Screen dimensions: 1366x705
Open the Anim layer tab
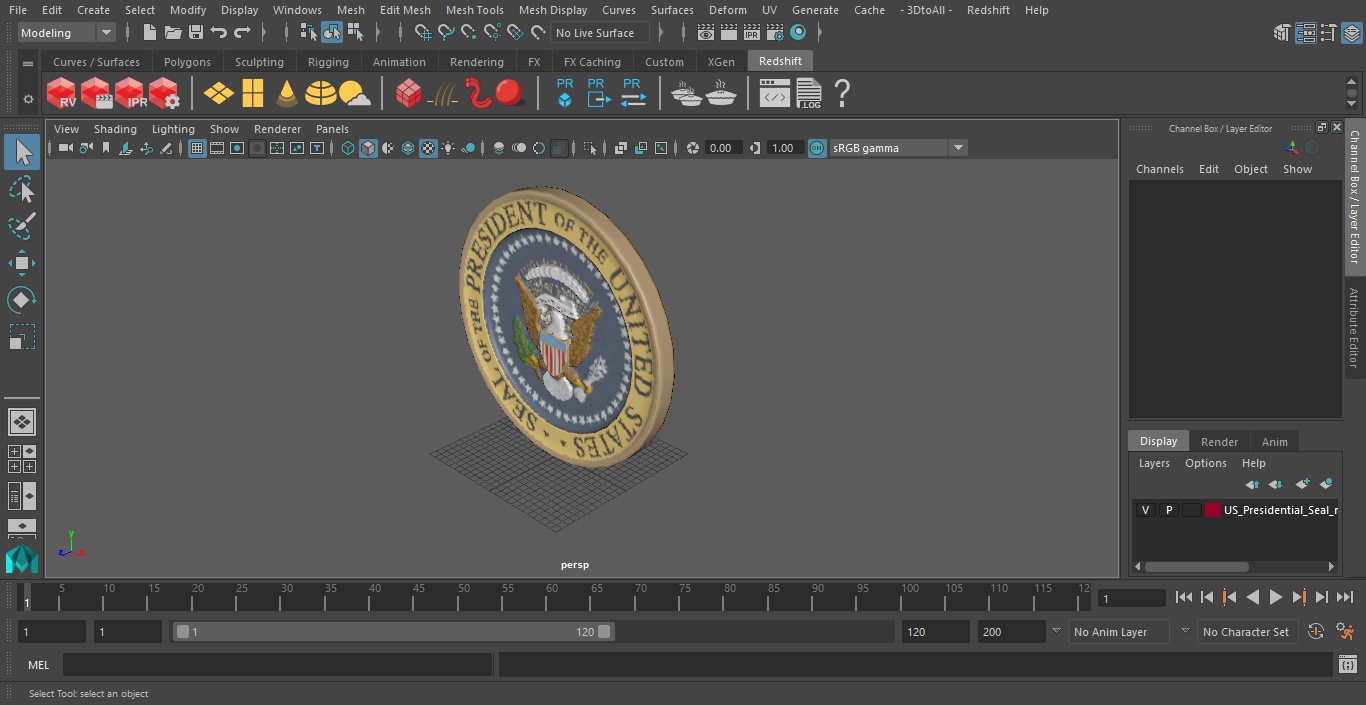(1274, 442)
